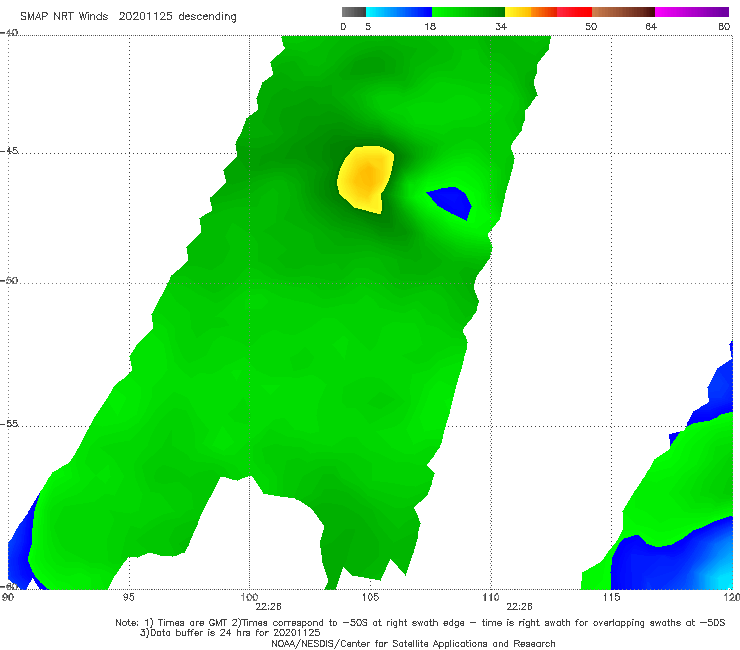Click the swath time '22:26' under longitude 100
The image size is (740, 650).
pyautogui.click(x=269, y=607)
